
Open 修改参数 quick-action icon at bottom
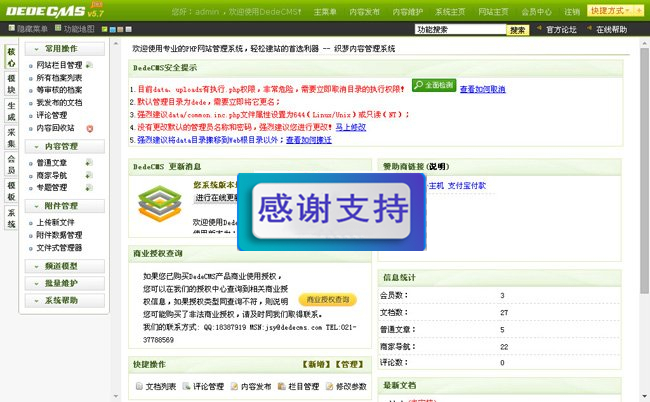click(x=329, y=386)
